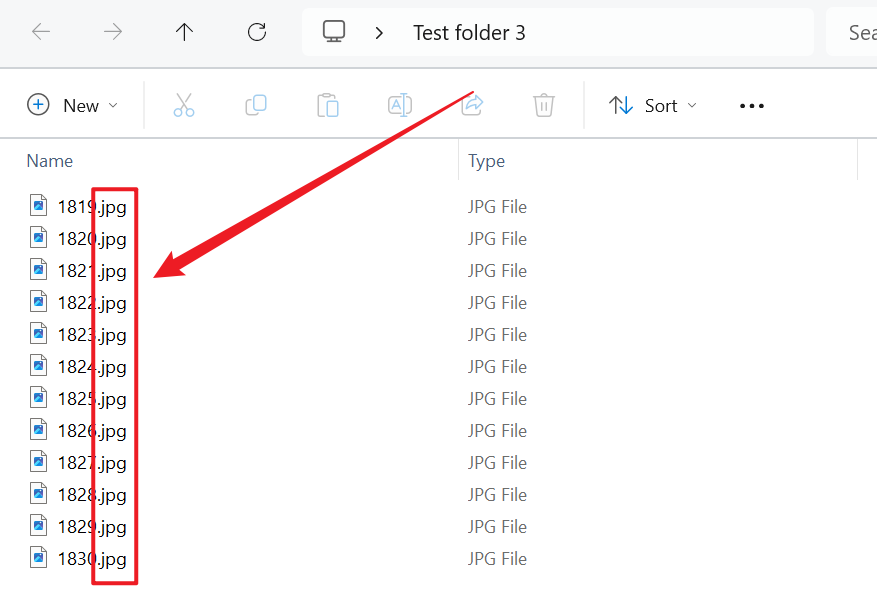Refresh the current folder view
877x593 pixels.
coord(257,32)
